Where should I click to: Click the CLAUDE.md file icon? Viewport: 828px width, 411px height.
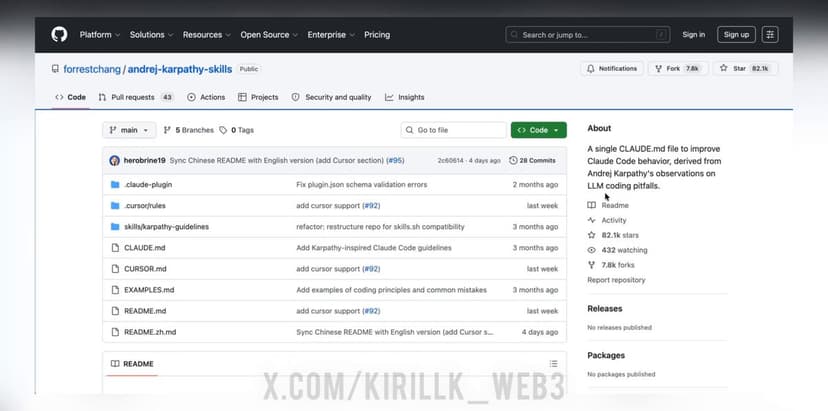pyautogui.click(x=115, y=248)
